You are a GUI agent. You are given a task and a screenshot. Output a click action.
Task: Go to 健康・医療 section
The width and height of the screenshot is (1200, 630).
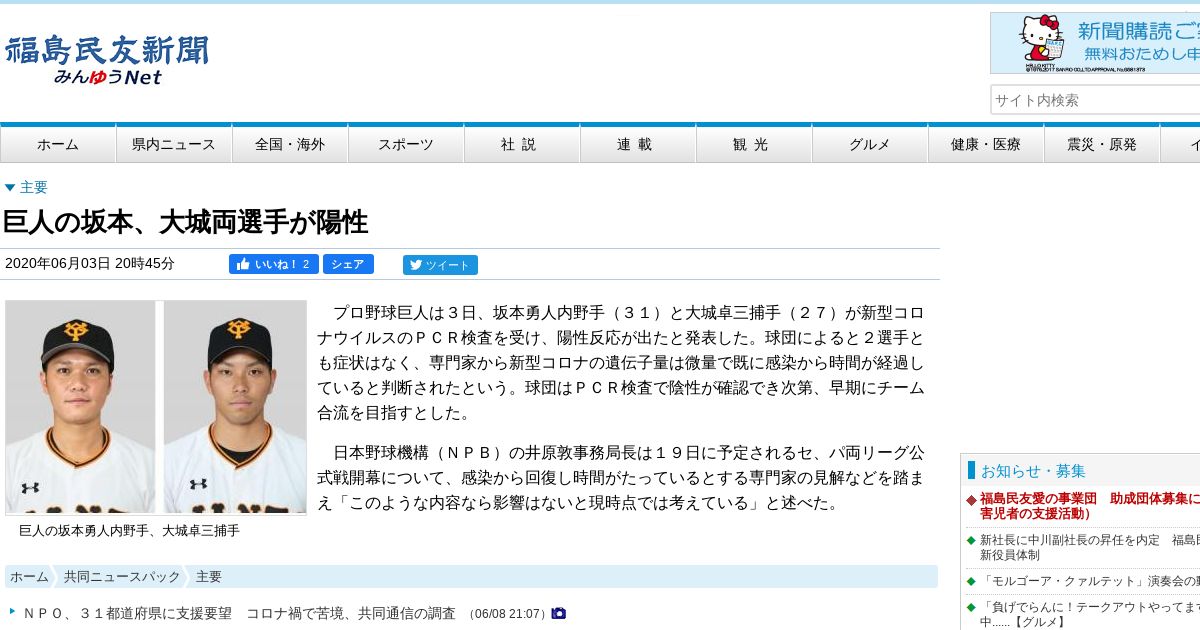pyautogui.click(x=986, y=144)
